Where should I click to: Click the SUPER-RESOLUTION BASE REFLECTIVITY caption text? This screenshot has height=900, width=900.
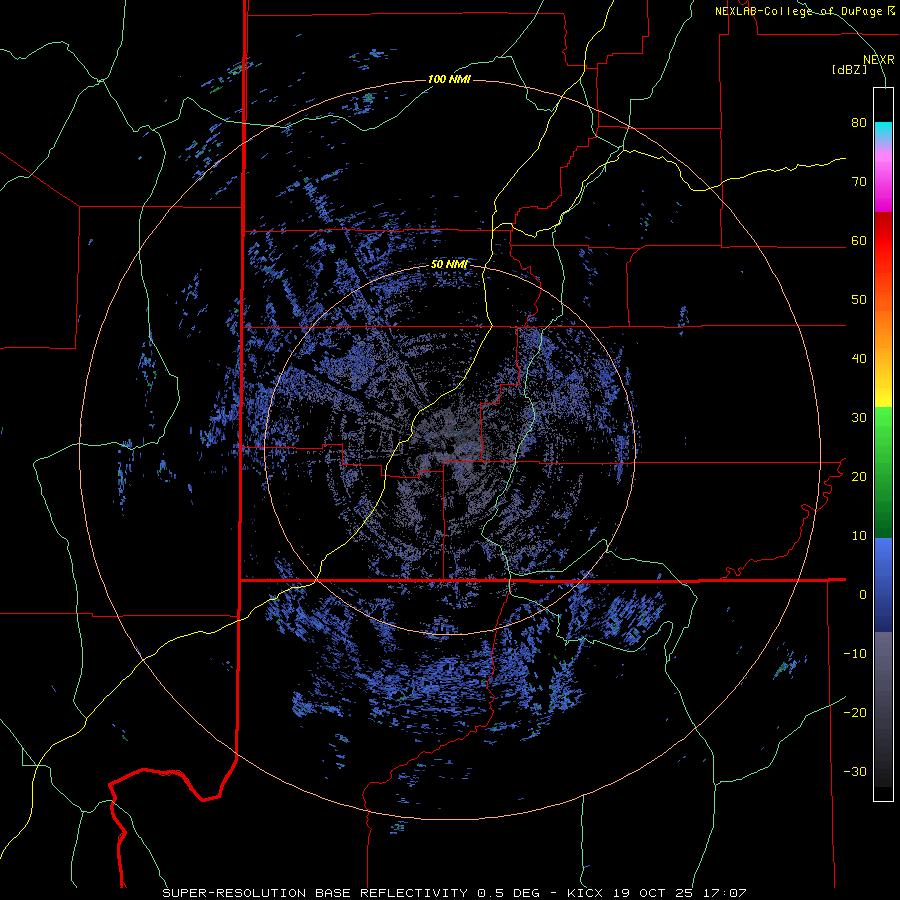315,893
